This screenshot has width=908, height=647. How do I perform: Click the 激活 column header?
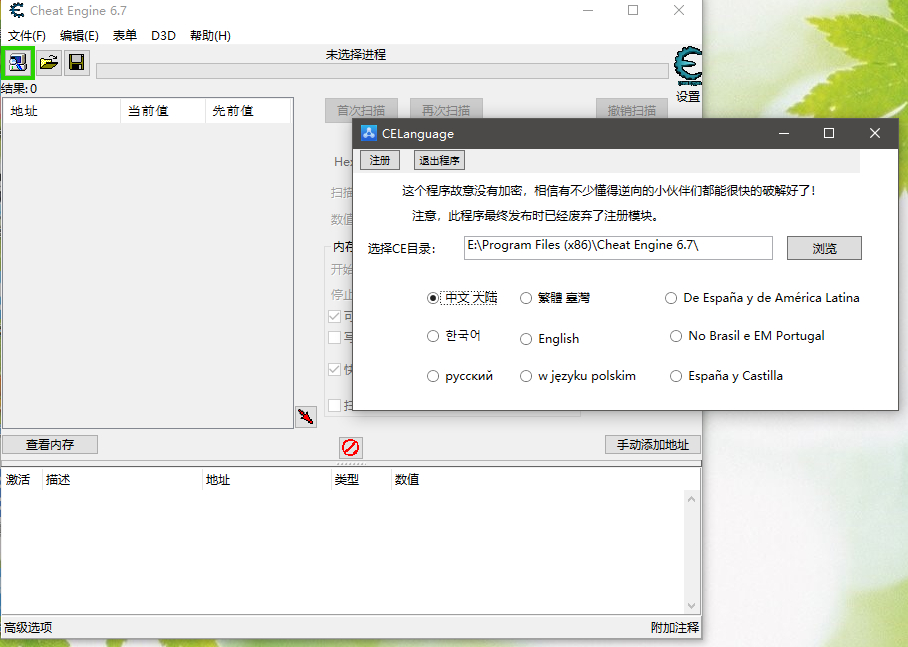point(21,480)
